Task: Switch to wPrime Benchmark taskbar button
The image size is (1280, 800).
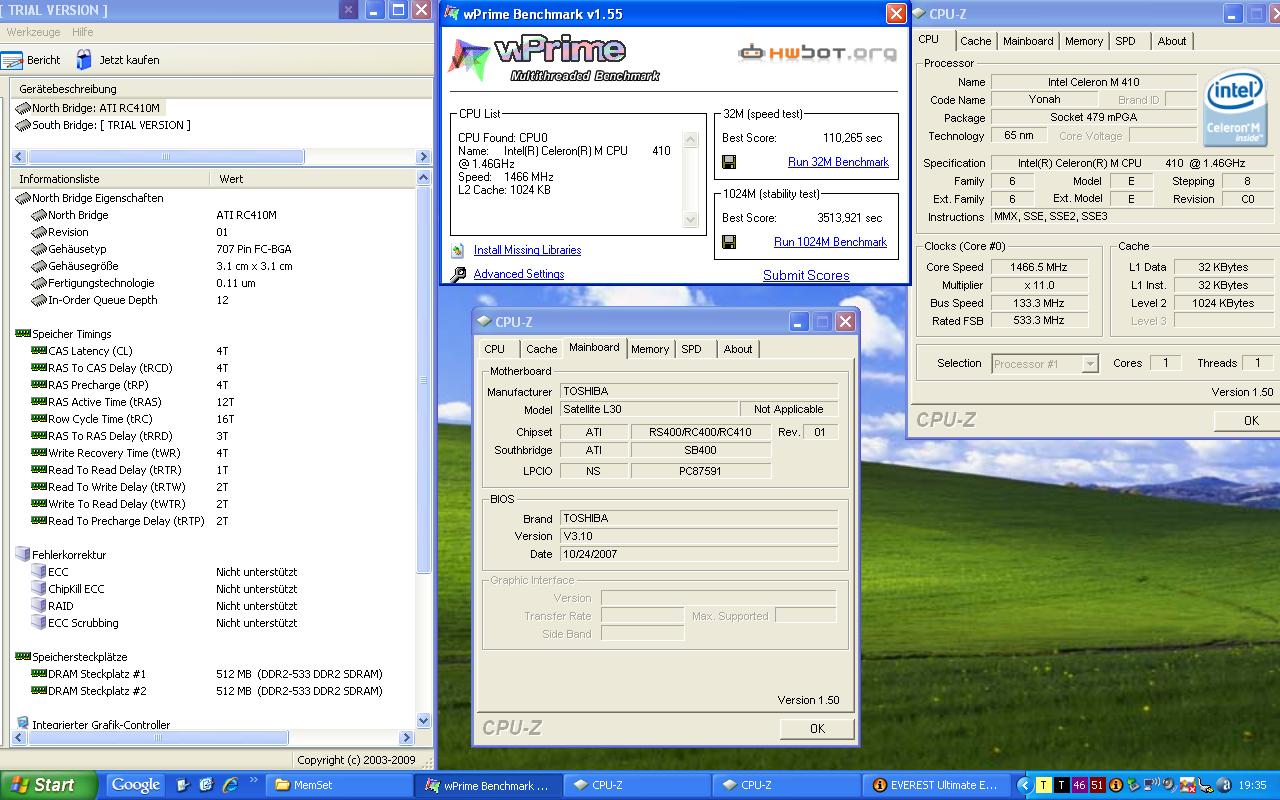Action: [489, 785]
